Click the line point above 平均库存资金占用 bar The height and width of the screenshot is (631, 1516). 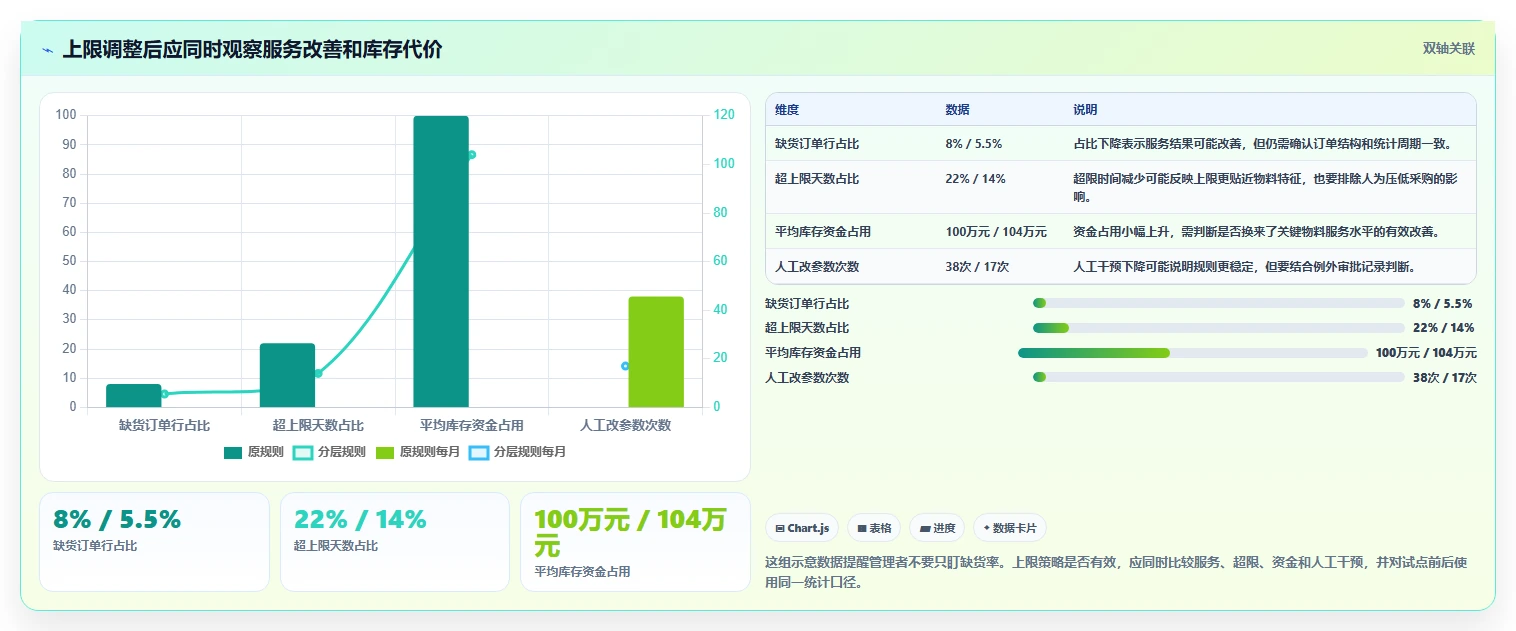coord(472,155)
